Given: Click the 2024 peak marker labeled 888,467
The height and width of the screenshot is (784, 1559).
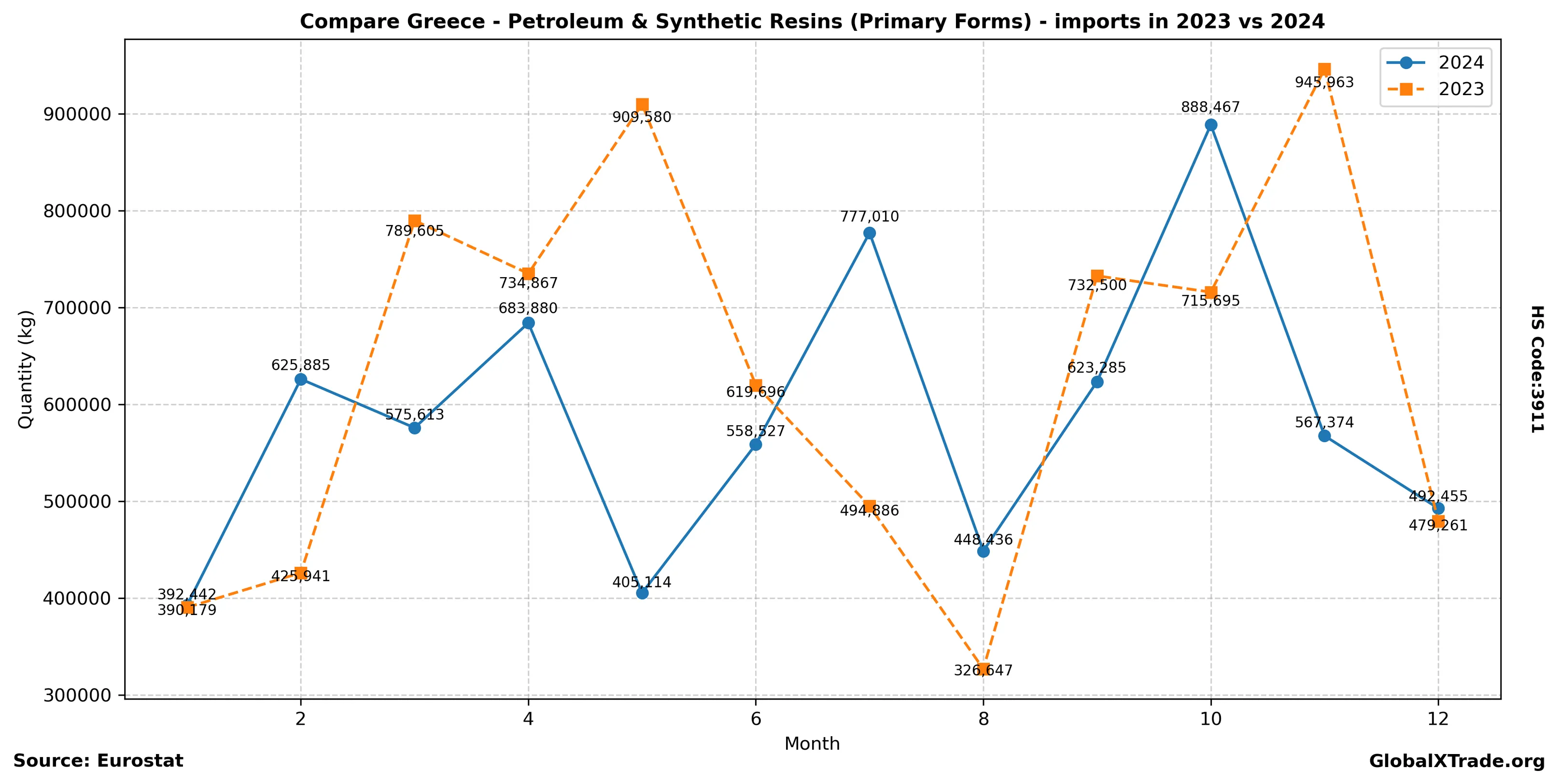Looking at the screenshot, I should tap(1211, 125).
